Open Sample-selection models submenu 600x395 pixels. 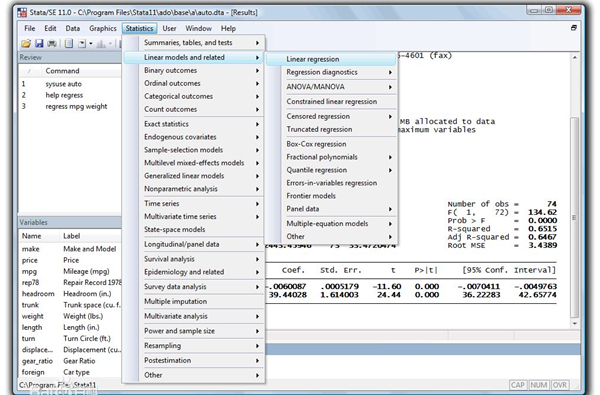pyautogui.click(x=193, y=150)
